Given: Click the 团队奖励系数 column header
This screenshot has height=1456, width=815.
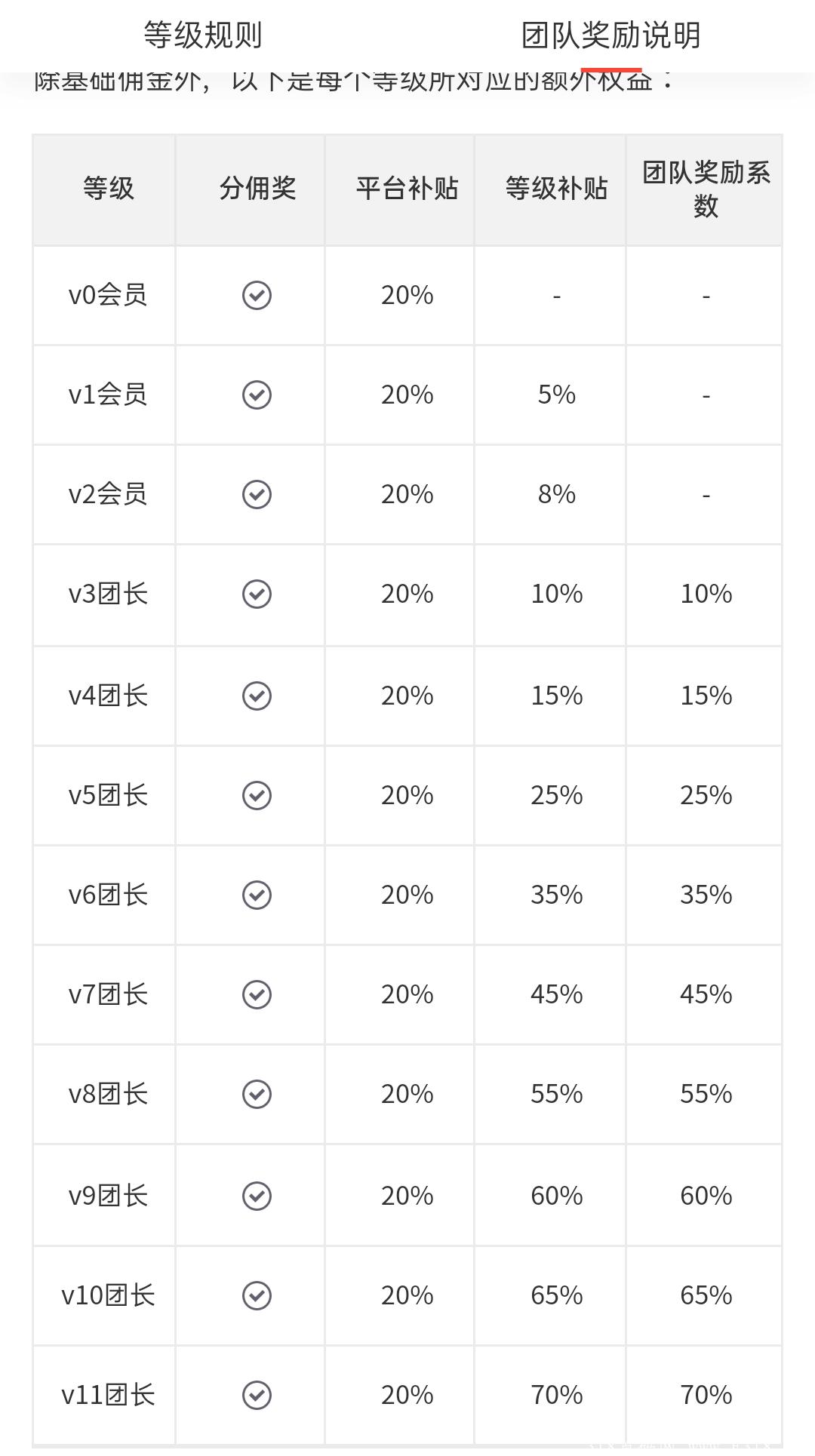Looking at the screenshot, I should click(x=706, y=189).
